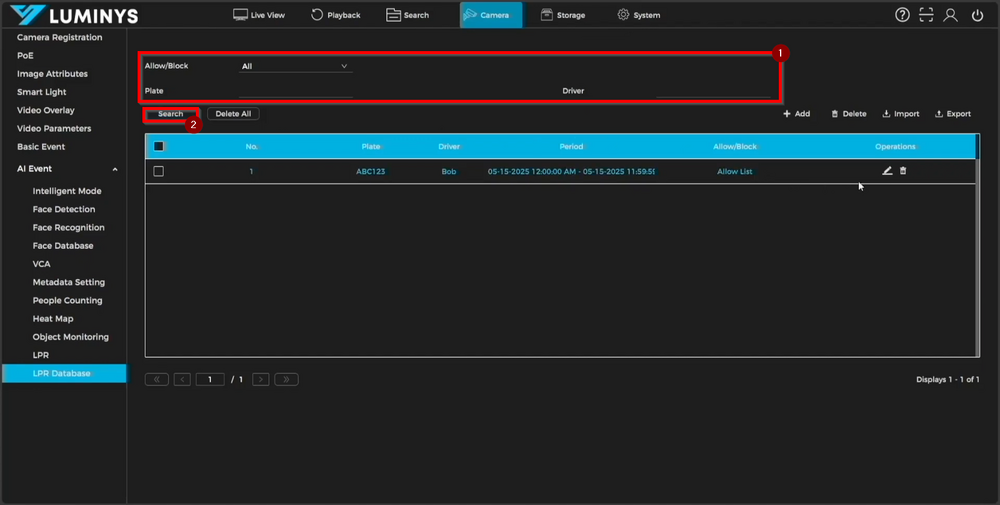The height and width of the screenshot is (505, 1000).
Task: Click into the Plate filter field
Action: [x=295, y=91]
